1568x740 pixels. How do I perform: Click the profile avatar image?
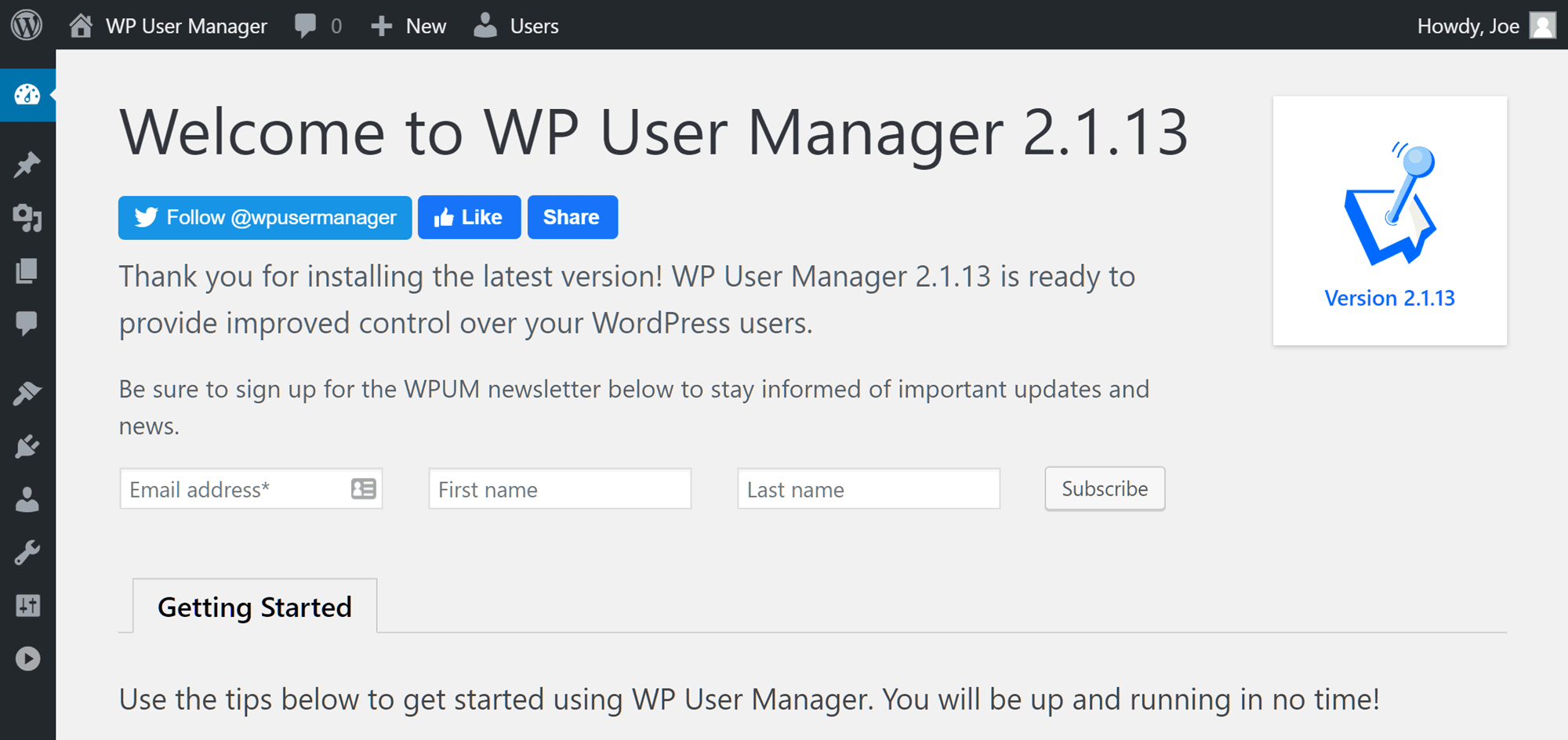point(1543,25)
